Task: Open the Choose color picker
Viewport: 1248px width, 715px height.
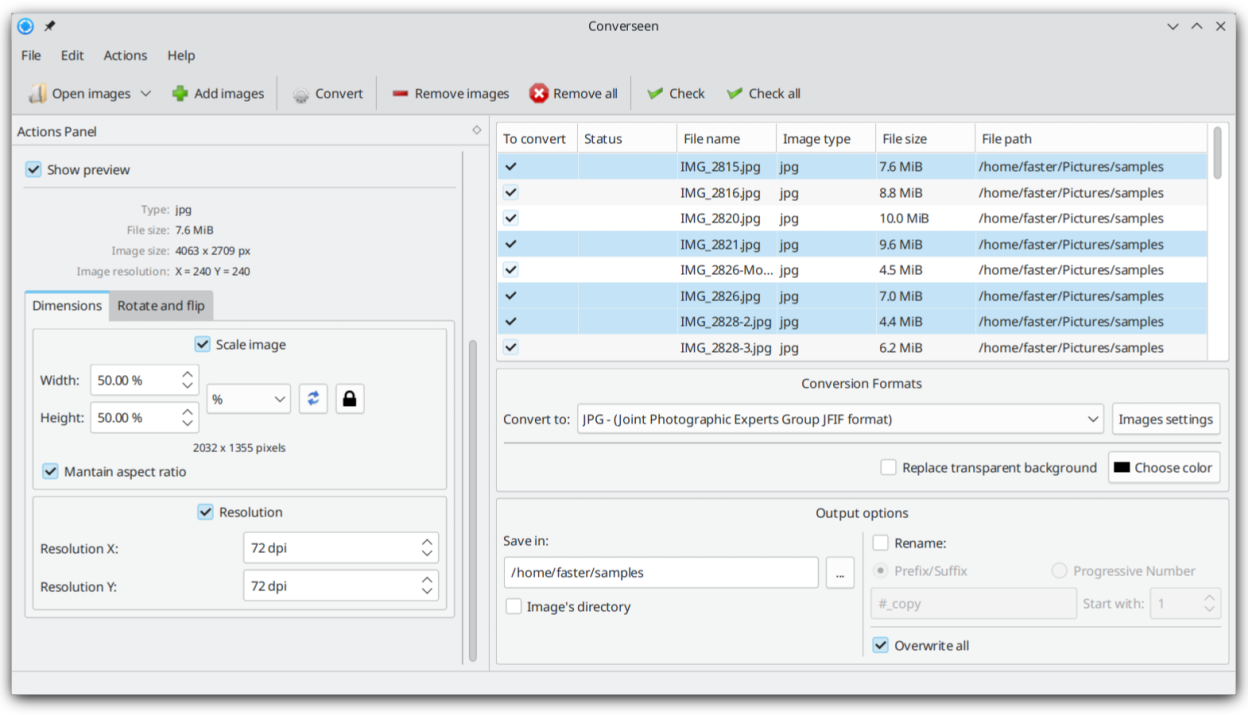Action: click(x=1163, y=468)
